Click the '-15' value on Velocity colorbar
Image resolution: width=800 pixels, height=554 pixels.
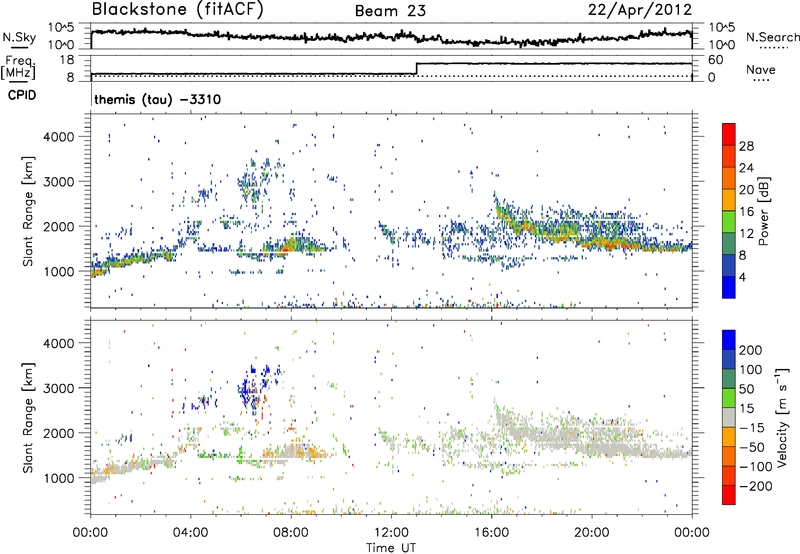click(751, 427)
